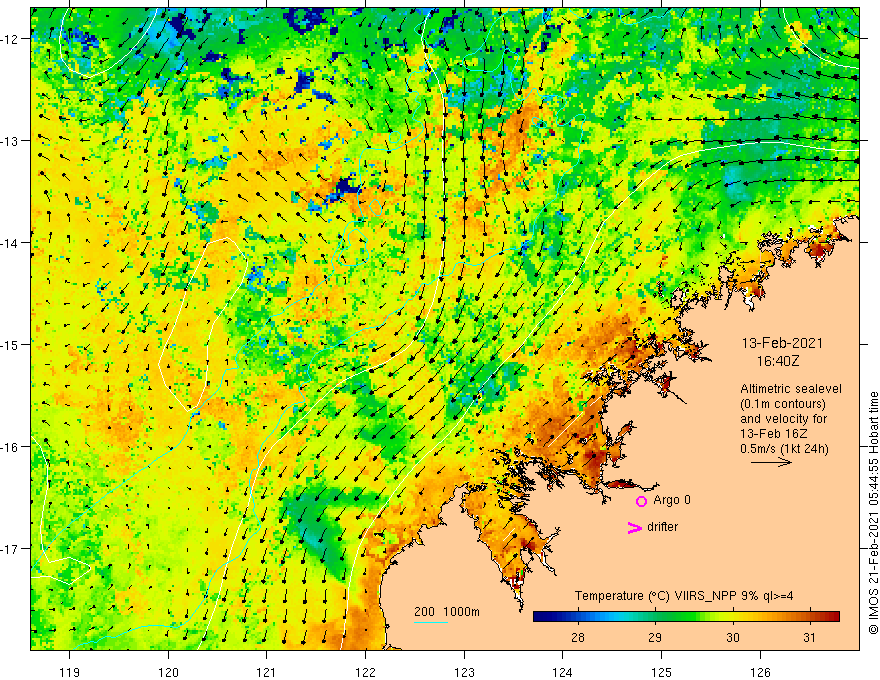Click the longitude axis label '120'

[x=168, y=672]
